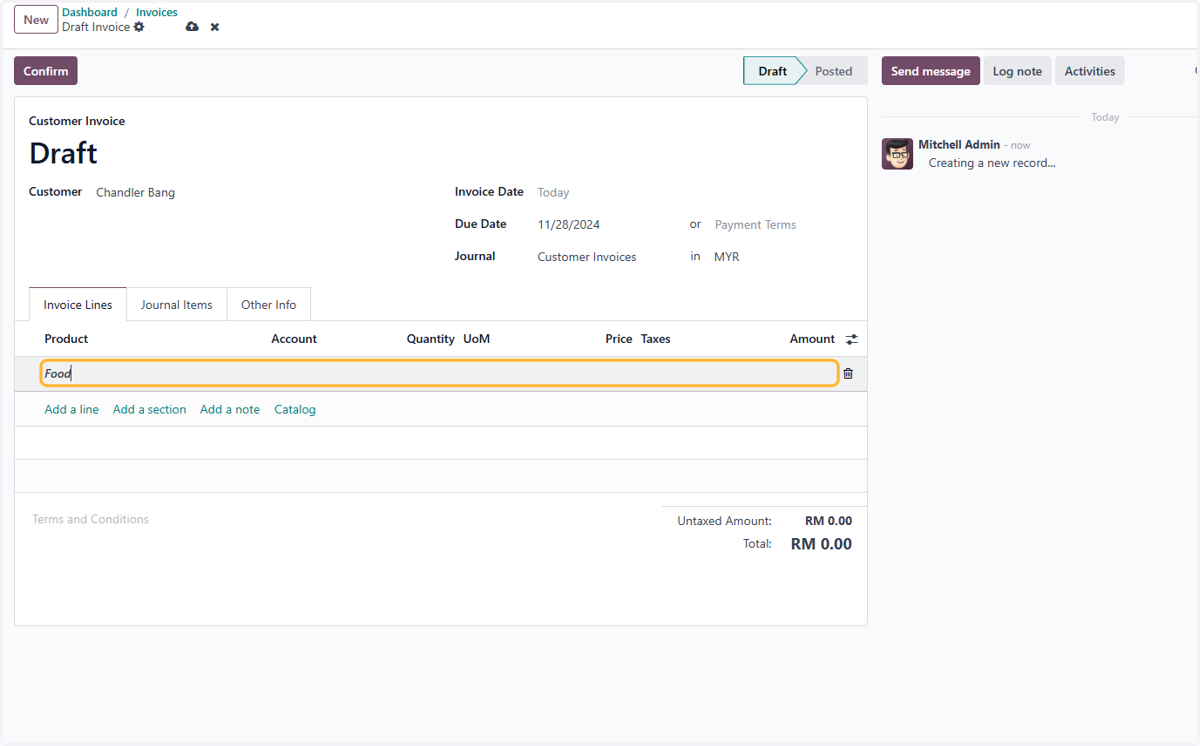
Task: Click the Mitchell Admin name in chatter
Action: point(959,145)
